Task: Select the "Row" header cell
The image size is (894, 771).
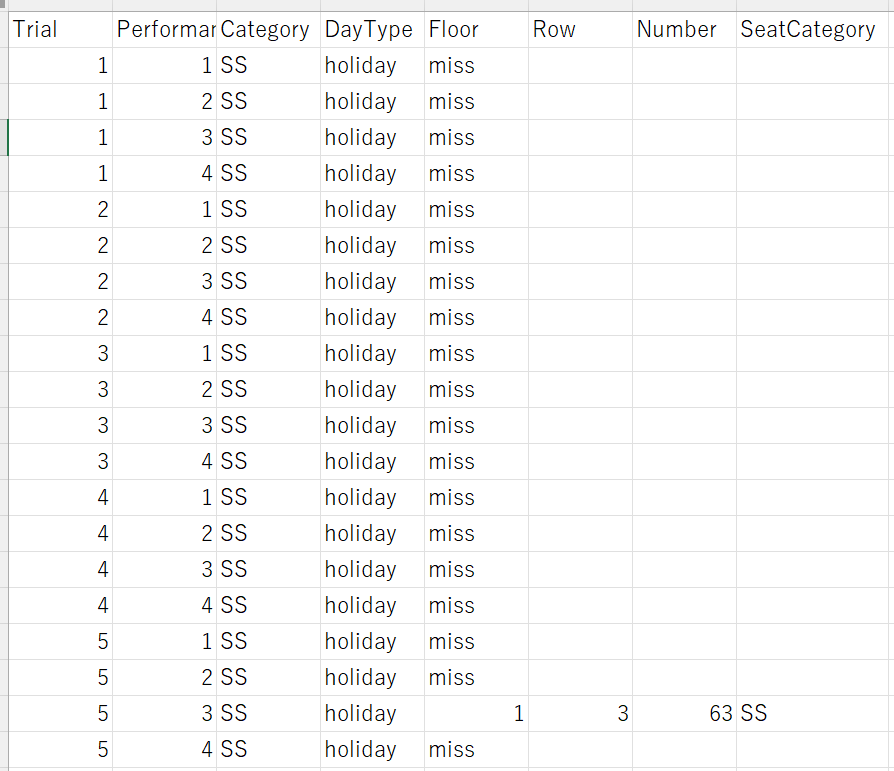Action: 580,30
